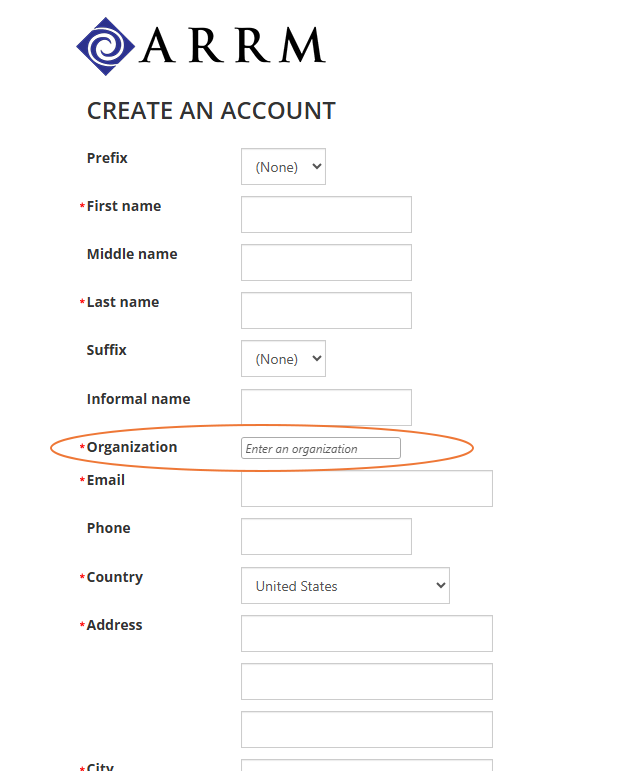
Task: Focus the second Address line field
Action: click(366, 681)
